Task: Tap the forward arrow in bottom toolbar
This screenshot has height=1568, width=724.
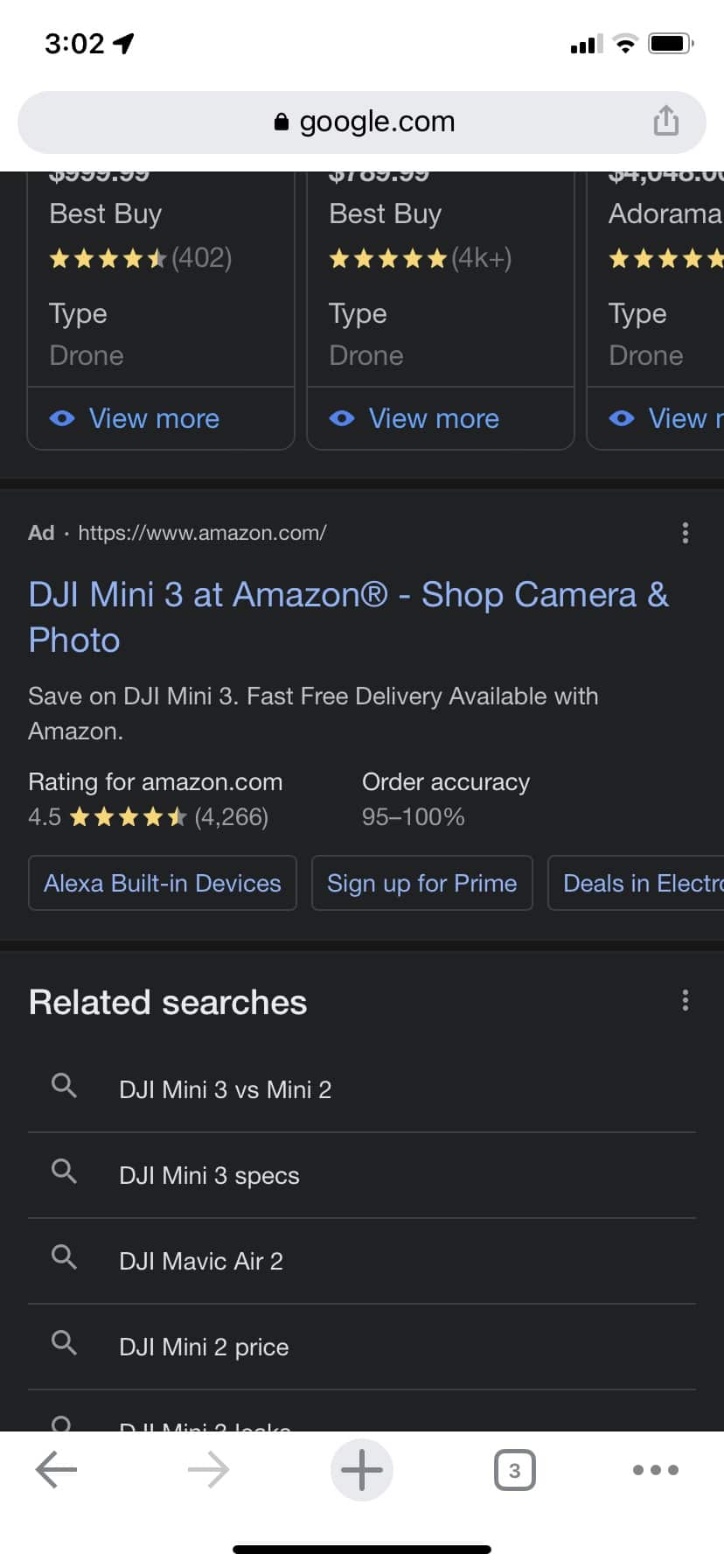Action: 208,1470
